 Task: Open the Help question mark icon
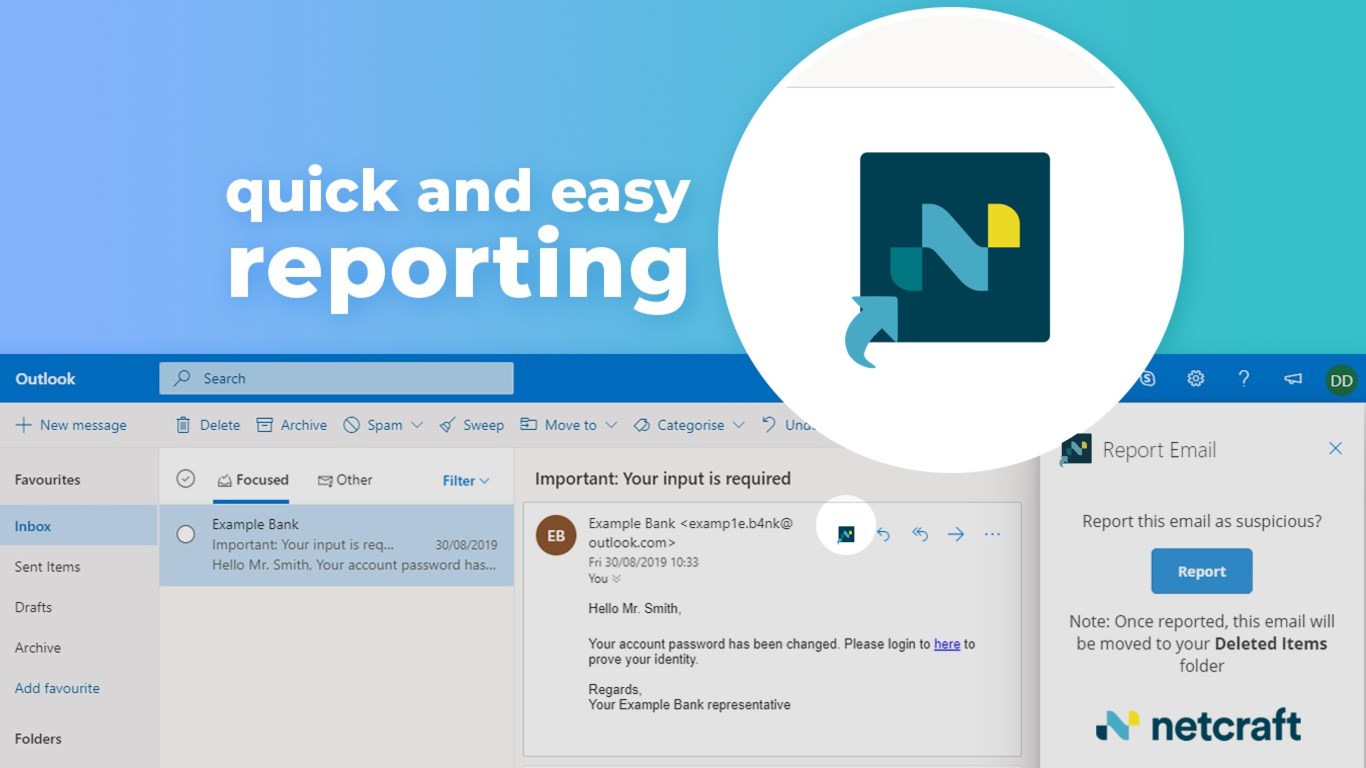click(x=1244, y=379)
